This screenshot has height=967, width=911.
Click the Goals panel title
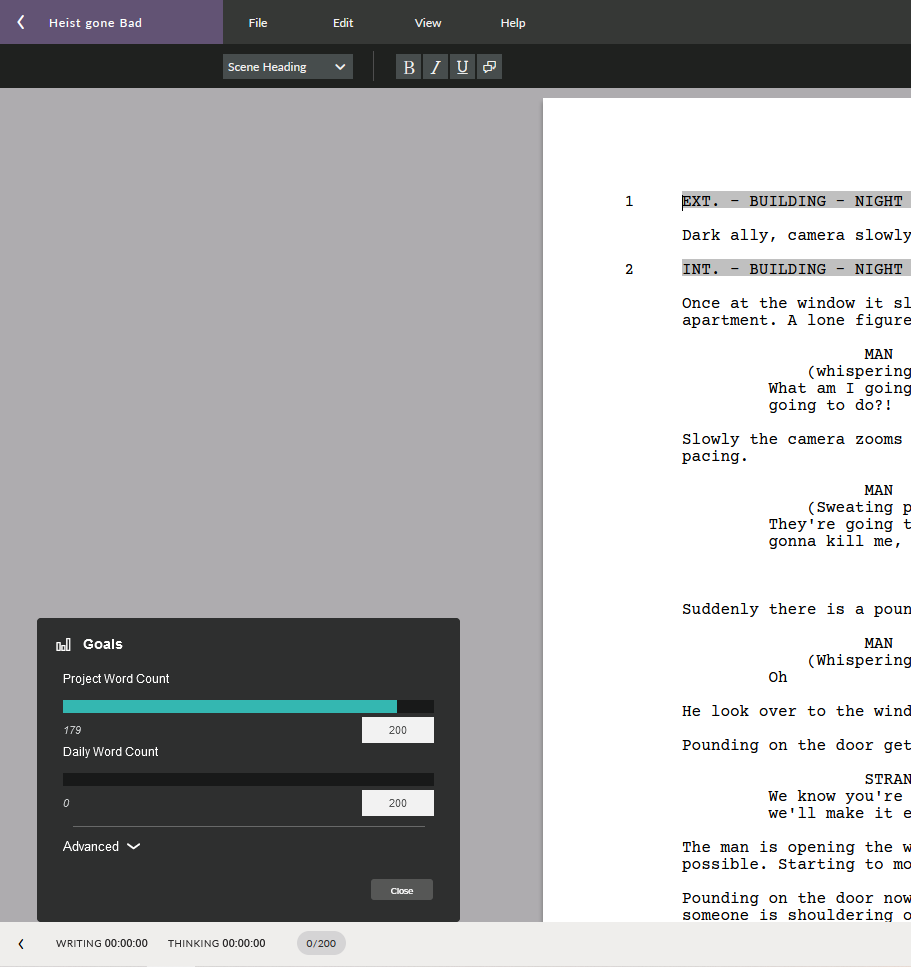pyautogui.click(x=103, y=644)
